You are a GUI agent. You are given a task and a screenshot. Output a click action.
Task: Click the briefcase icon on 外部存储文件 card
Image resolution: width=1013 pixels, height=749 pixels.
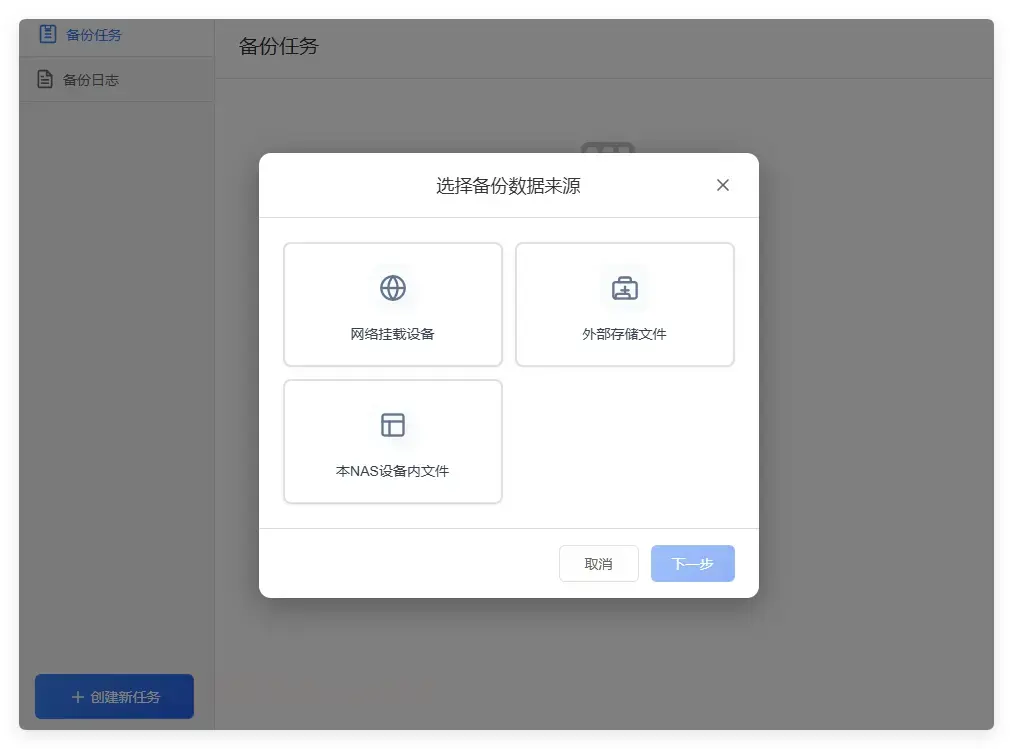click(x=624, y=286)
